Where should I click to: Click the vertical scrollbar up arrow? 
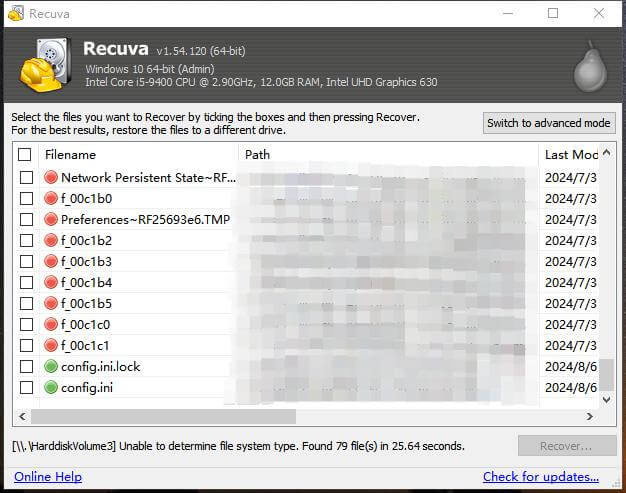606,153
